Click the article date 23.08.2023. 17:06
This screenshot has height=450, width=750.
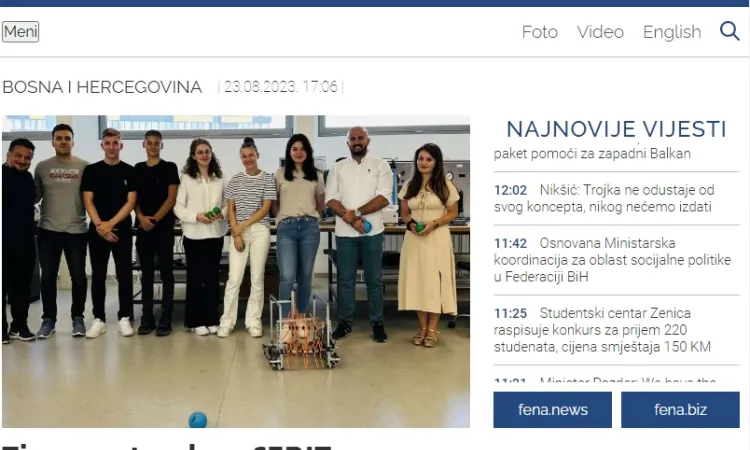click(281, 87)
